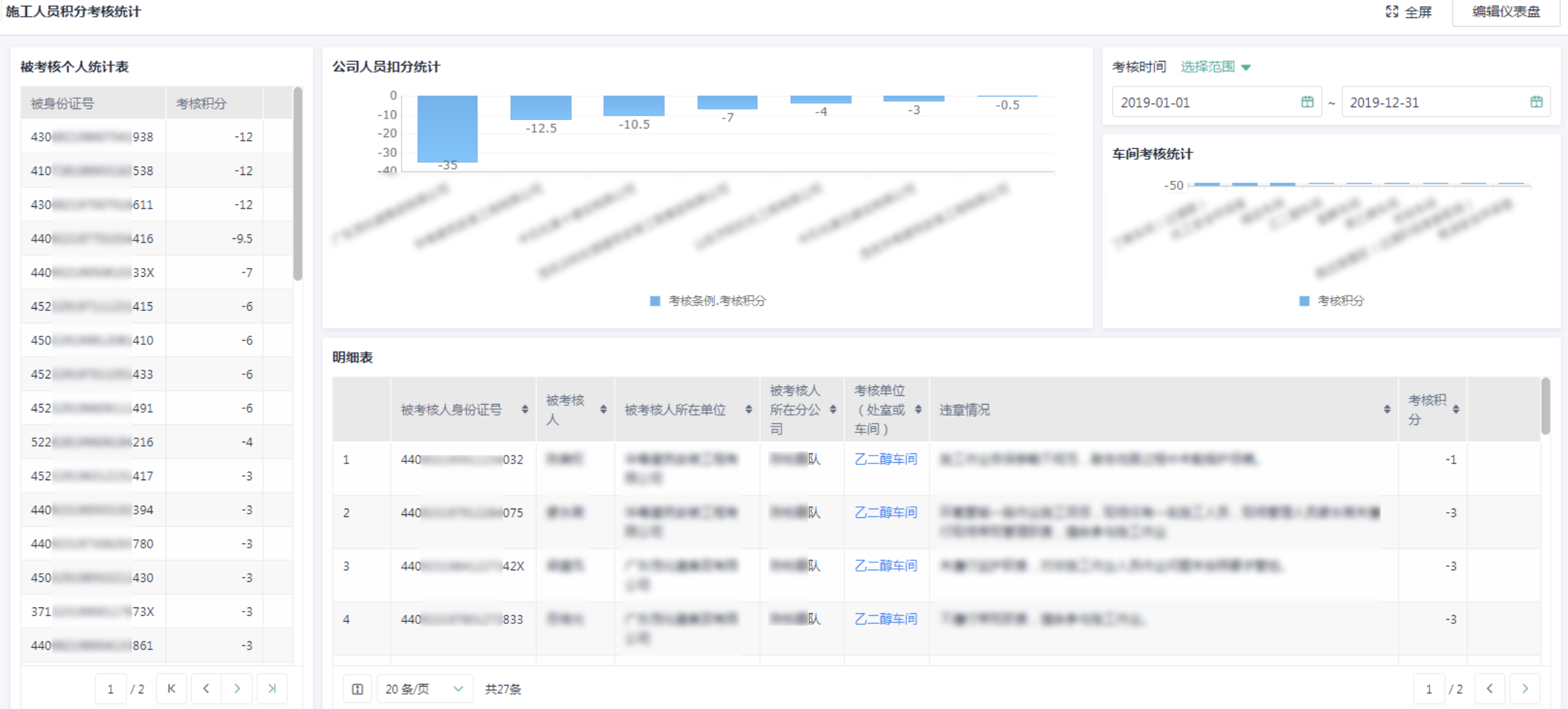1568x709 pixels.
Task: Click the -9.5 score cell
Action: point(214,238)
